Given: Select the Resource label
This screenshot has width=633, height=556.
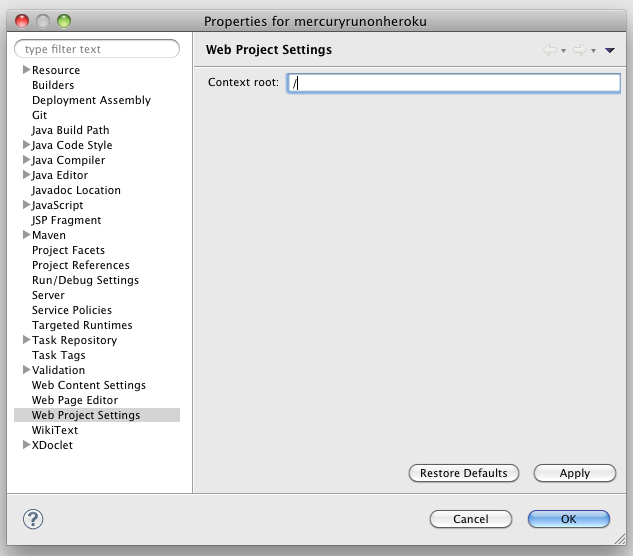Looking at the screenshot, I should click(x=56, y=70).
